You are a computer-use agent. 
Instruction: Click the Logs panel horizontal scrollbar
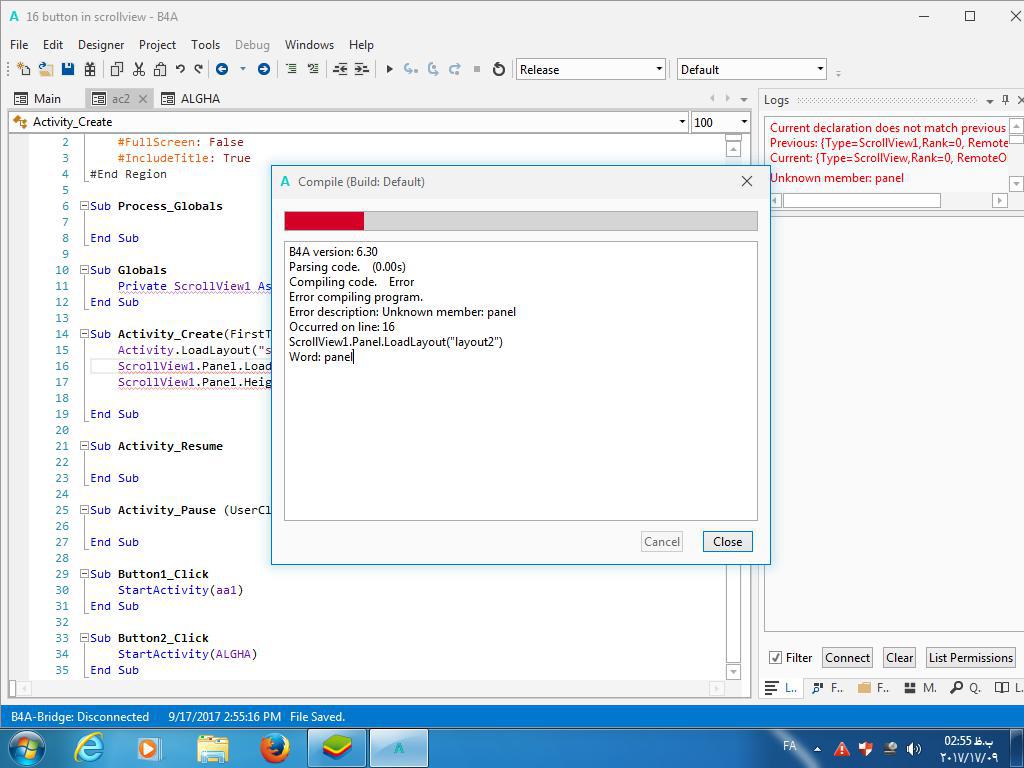click(861, 200)
